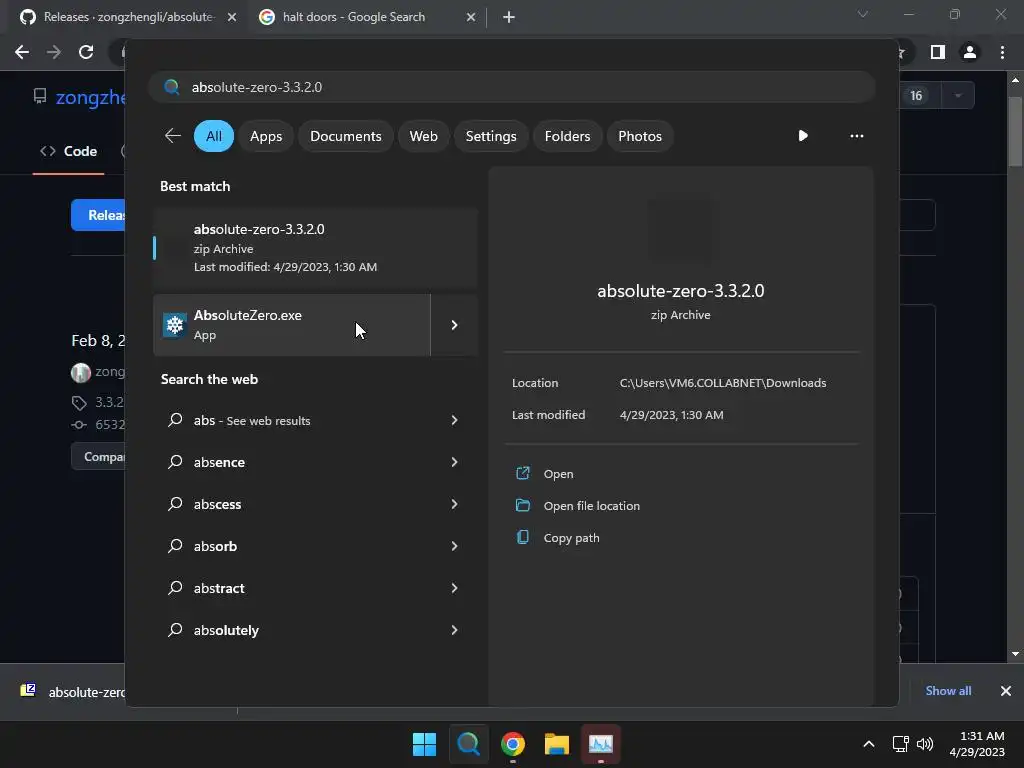The image size is (1024, 768).
Task: Click the Chrome page vertical scrollbar
Action: (1015, 131)
